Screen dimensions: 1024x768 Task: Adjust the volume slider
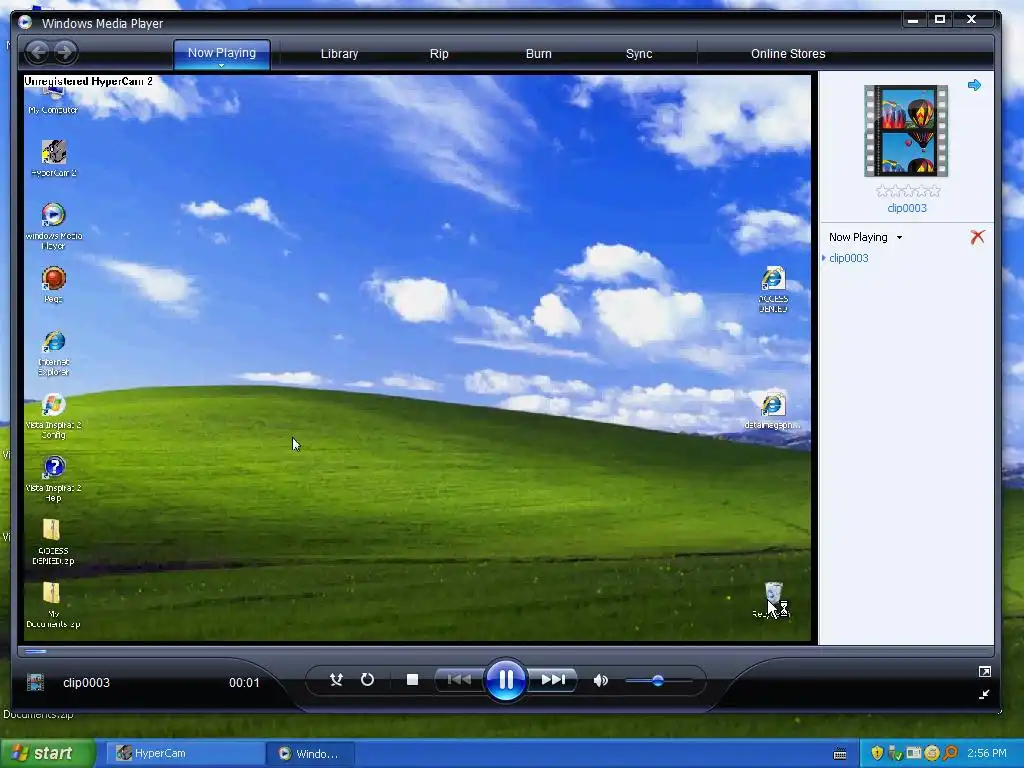[x=658, y=680]
